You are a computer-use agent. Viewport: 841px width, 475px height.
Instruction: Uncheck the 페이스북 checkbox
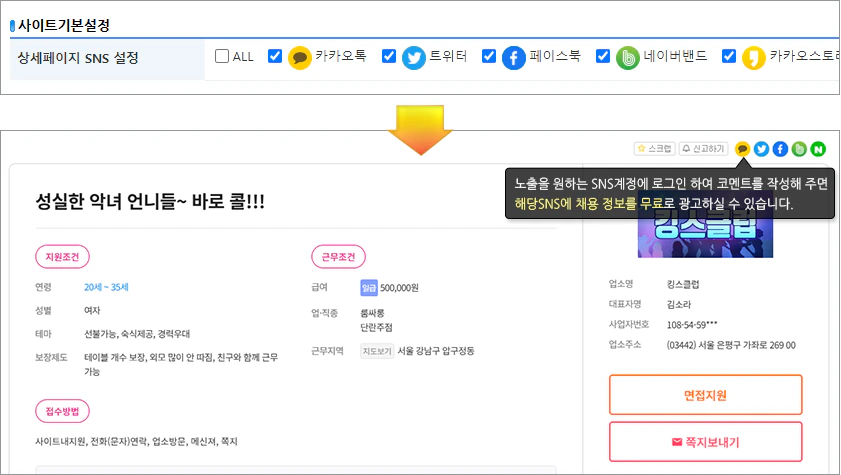(489, 56)
